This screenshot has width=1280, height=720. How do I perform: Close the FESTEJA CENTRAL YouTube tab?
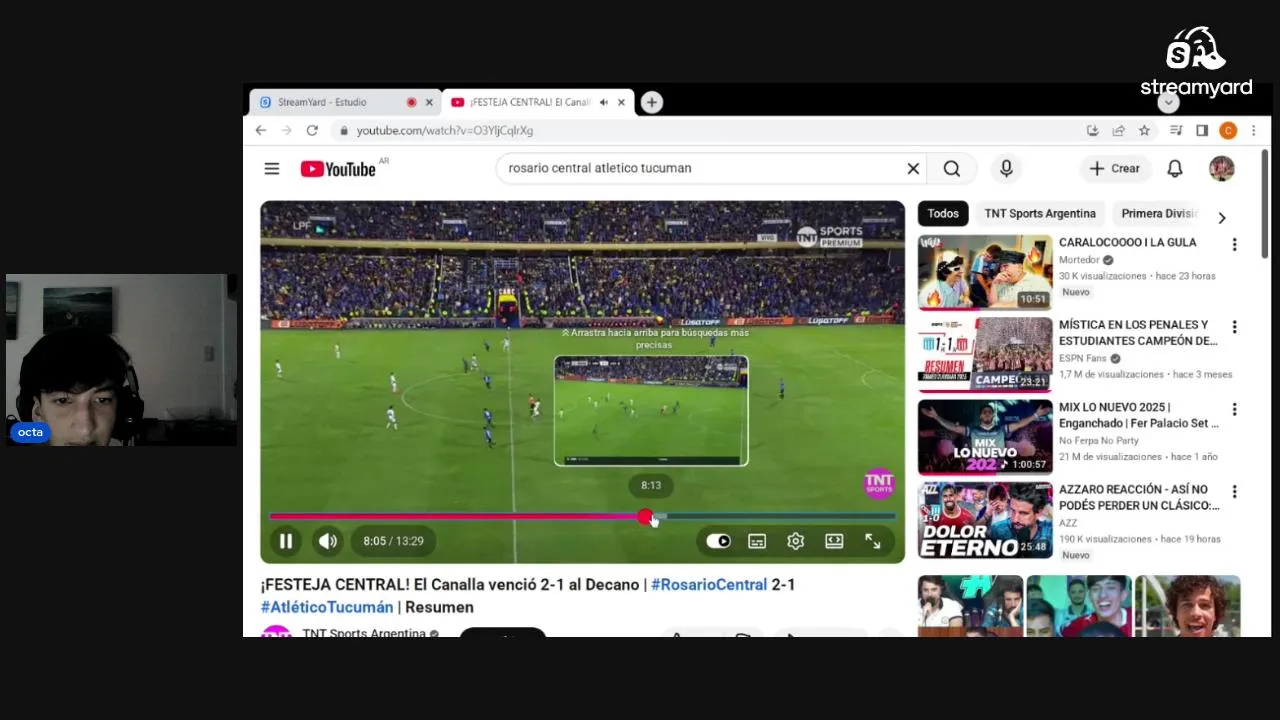(621, 102)
